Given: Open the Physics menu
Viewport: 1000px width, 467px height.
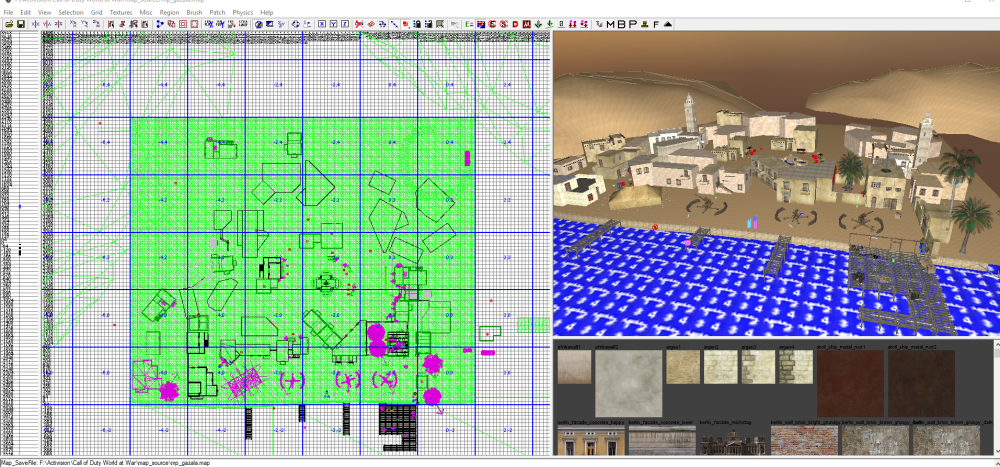Looking at the screenshot, I should click(x=242, y=12).
